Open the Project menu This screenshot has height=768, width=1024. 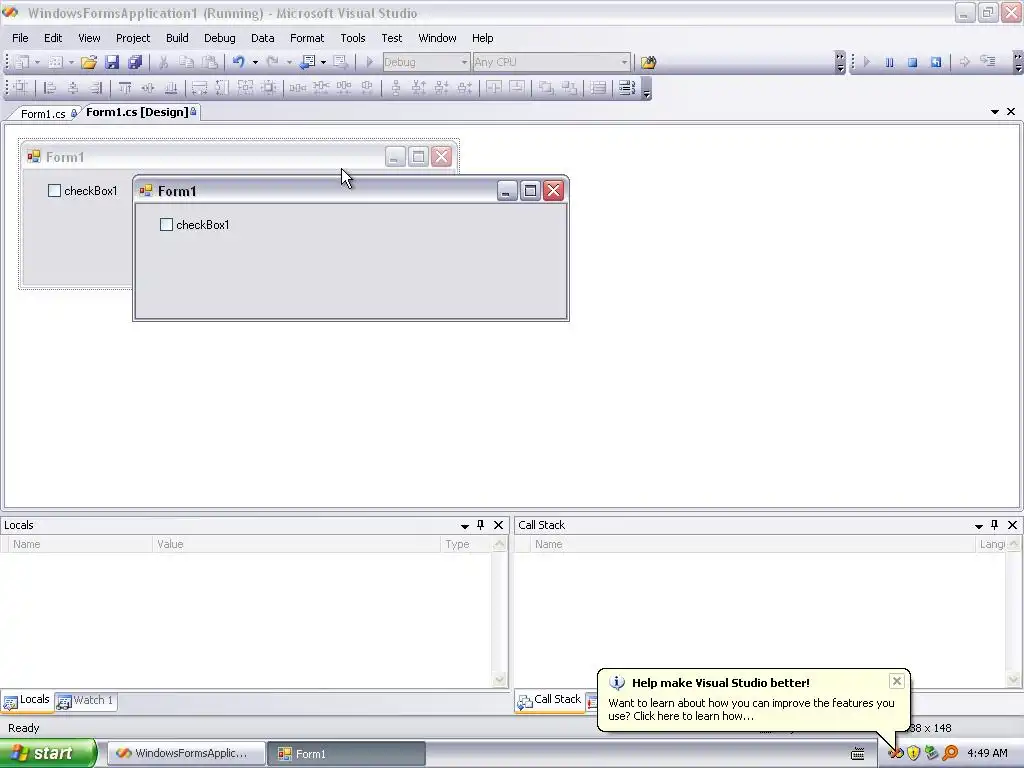[133, 38]
